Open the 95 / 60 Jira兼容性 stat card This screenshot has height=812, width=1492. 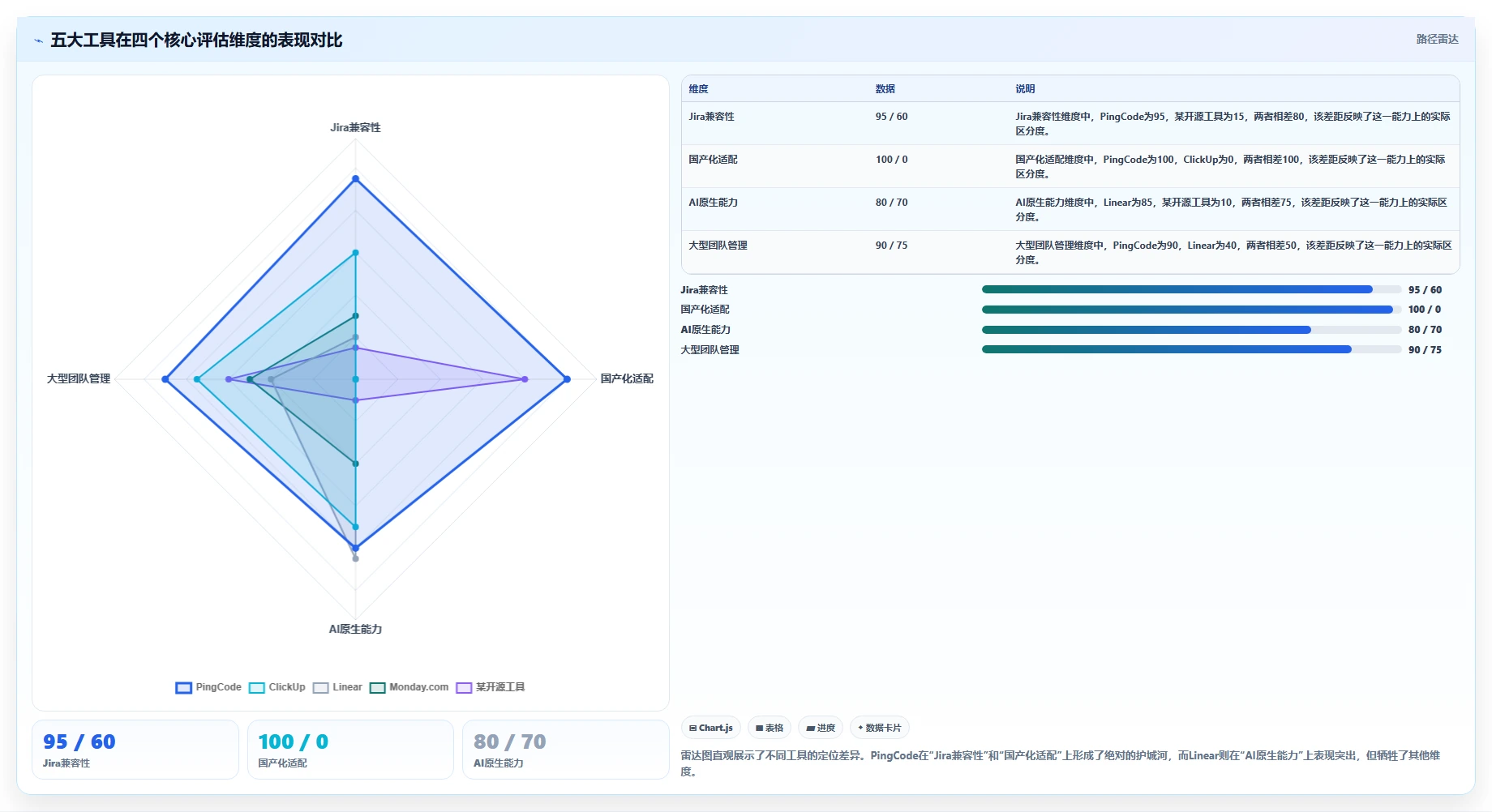[135, 750]
